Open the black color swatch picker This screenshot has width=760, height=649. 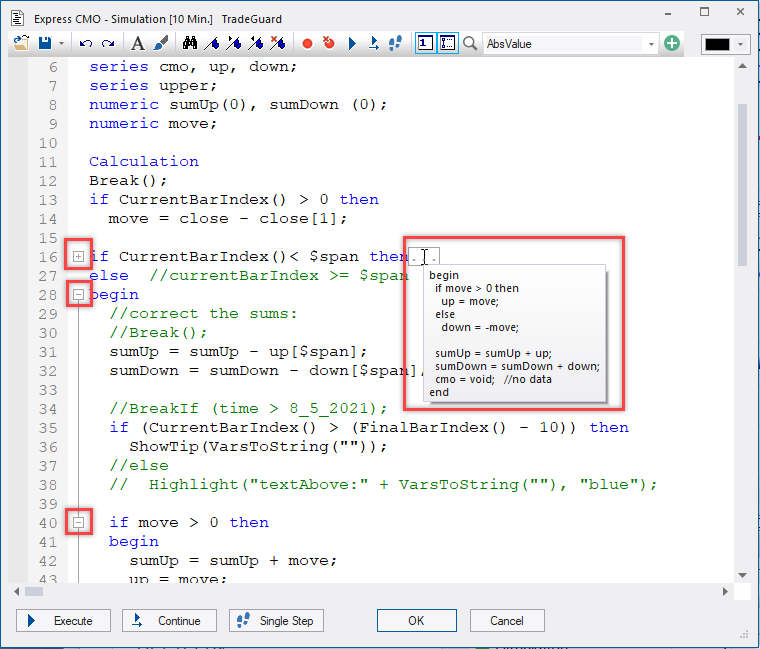coord(725,44)
